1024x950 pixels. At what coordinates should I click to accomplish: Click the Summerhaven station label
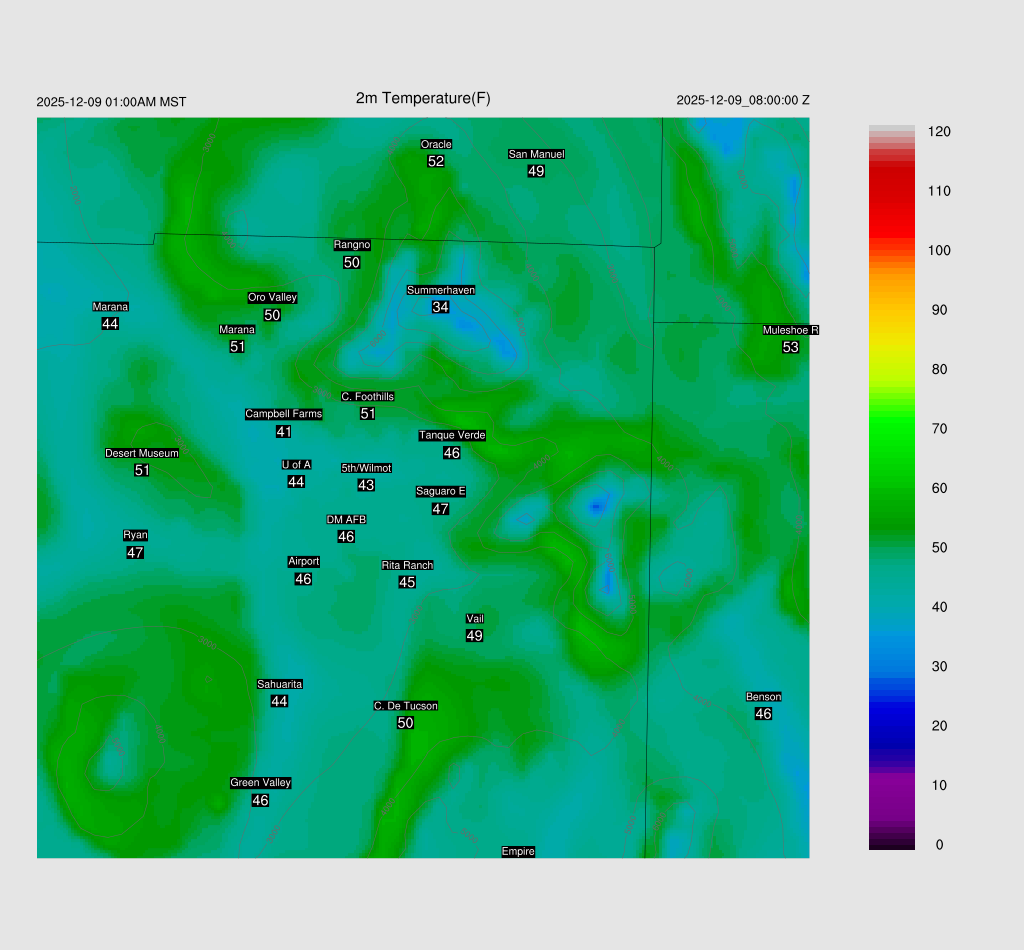click(440, 290)
